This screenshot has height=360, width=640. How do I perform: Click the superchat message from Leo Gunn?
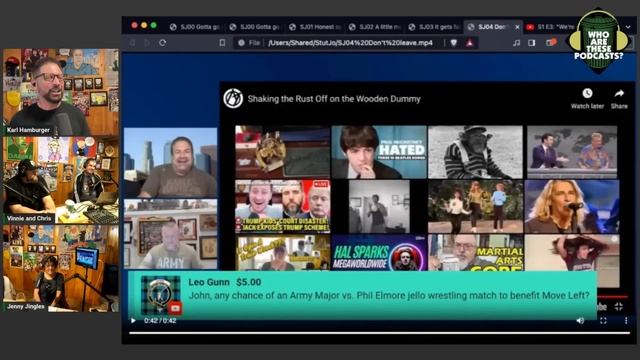(389, 295)
